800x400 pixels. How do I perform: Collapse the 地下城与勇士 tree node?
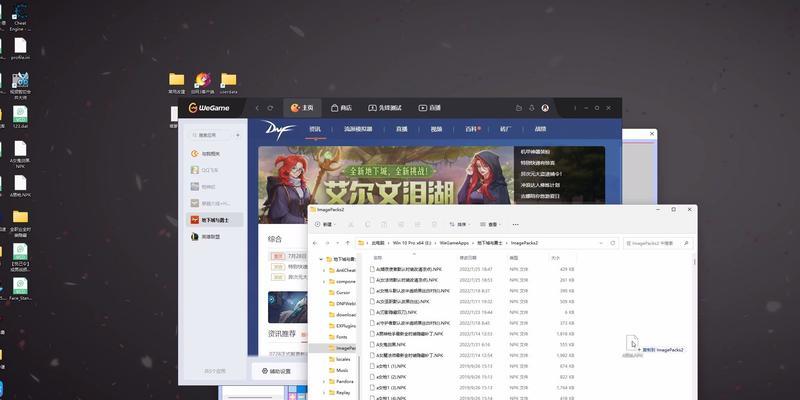tap(321, 259)
